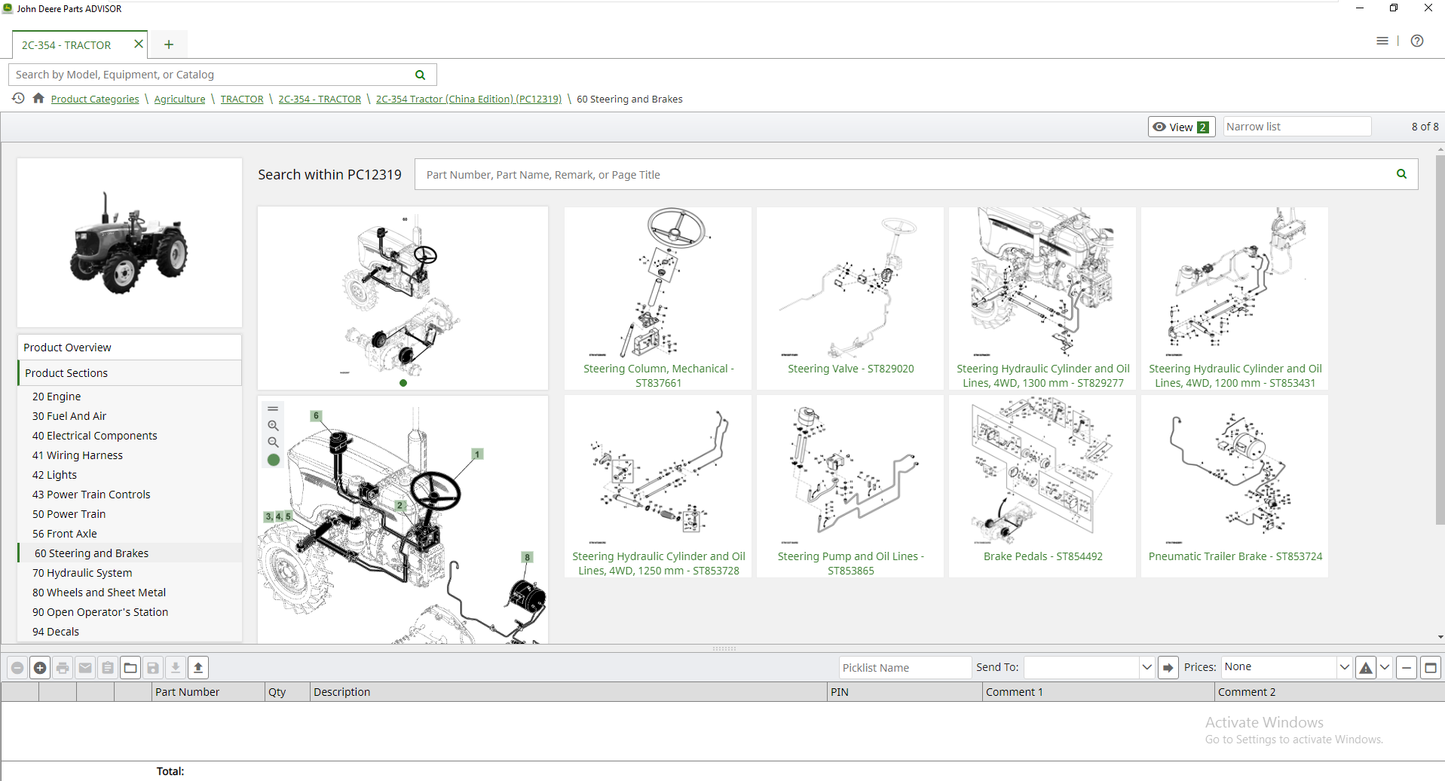Open the hamburger menu near help icon

(1383, 40)
